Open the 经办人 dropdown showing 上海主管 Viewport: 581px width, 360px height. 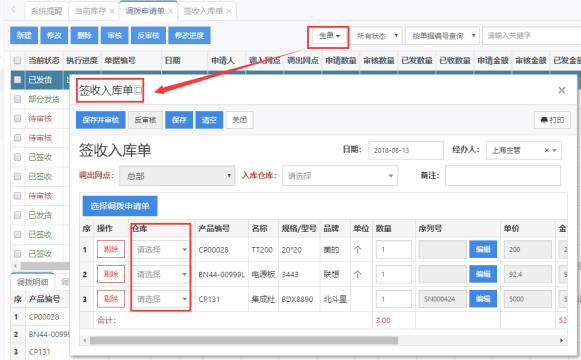point(524,150)
